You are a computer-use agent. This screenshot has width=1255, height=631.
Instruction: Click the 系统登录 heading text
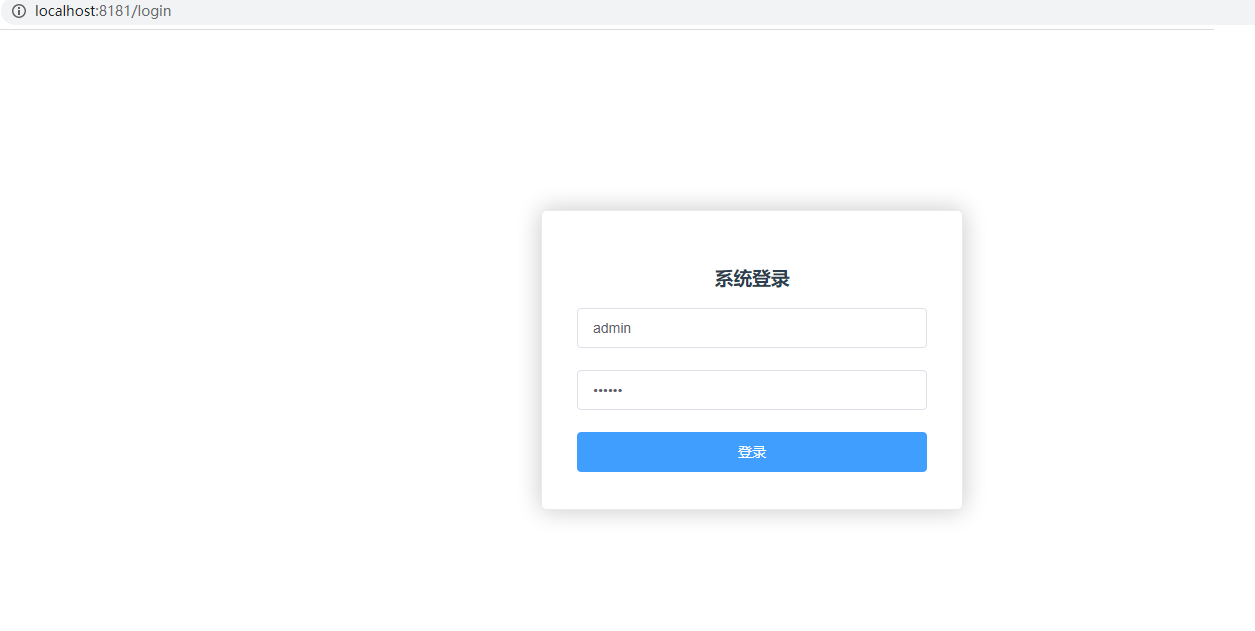pos(752,279)
